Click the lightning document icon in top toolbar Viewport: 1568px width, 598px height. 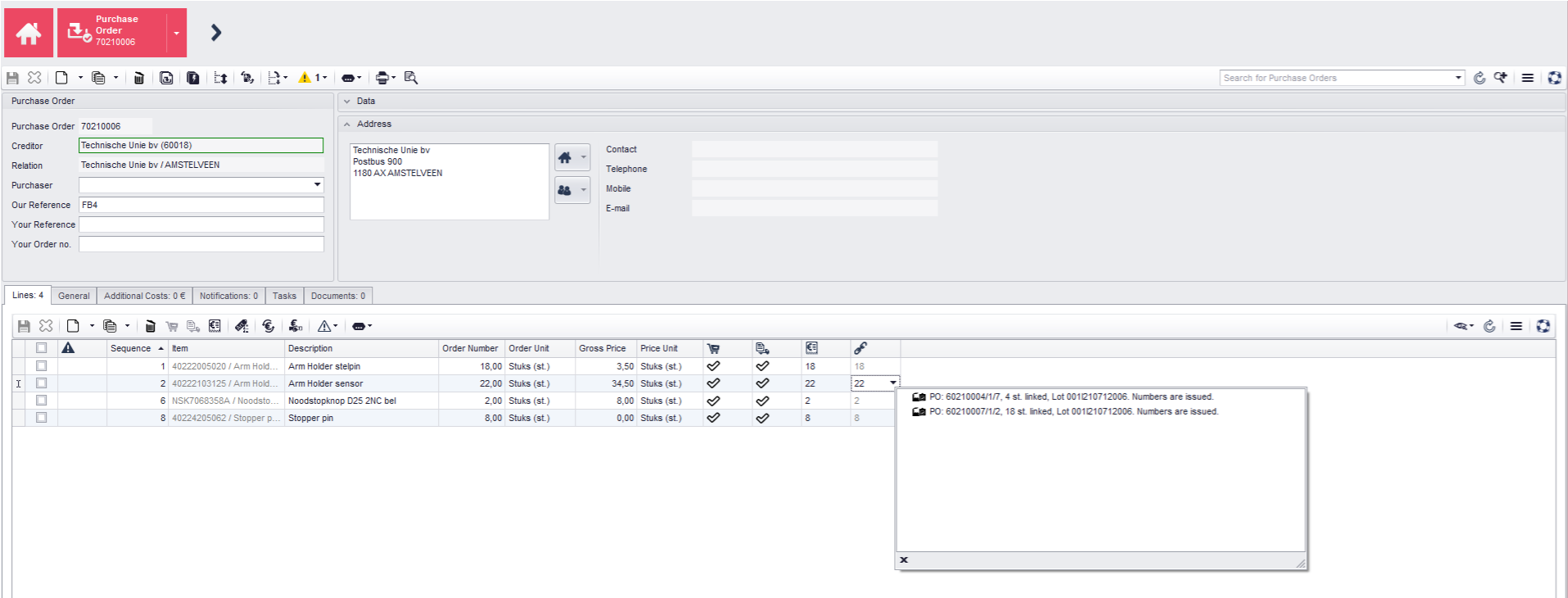(193, 78)
